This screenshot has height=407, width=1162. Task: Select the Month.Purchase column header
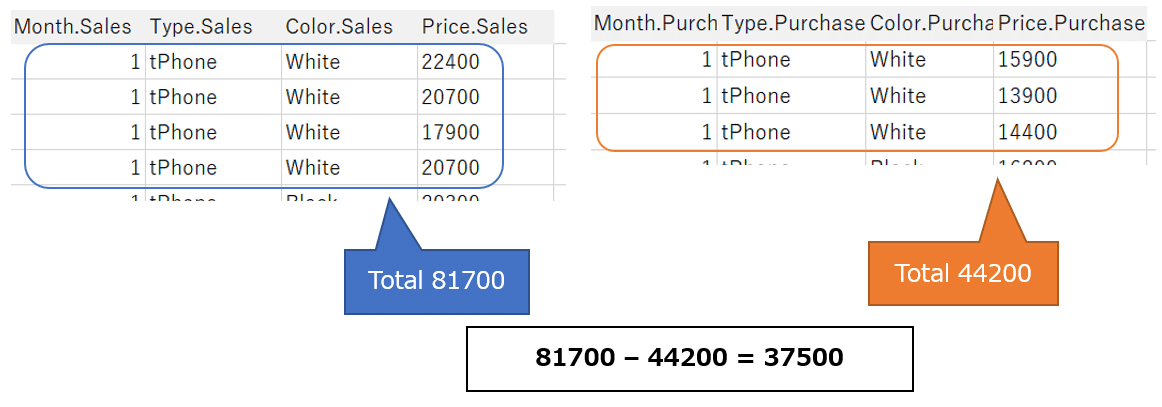click(654, 23)
